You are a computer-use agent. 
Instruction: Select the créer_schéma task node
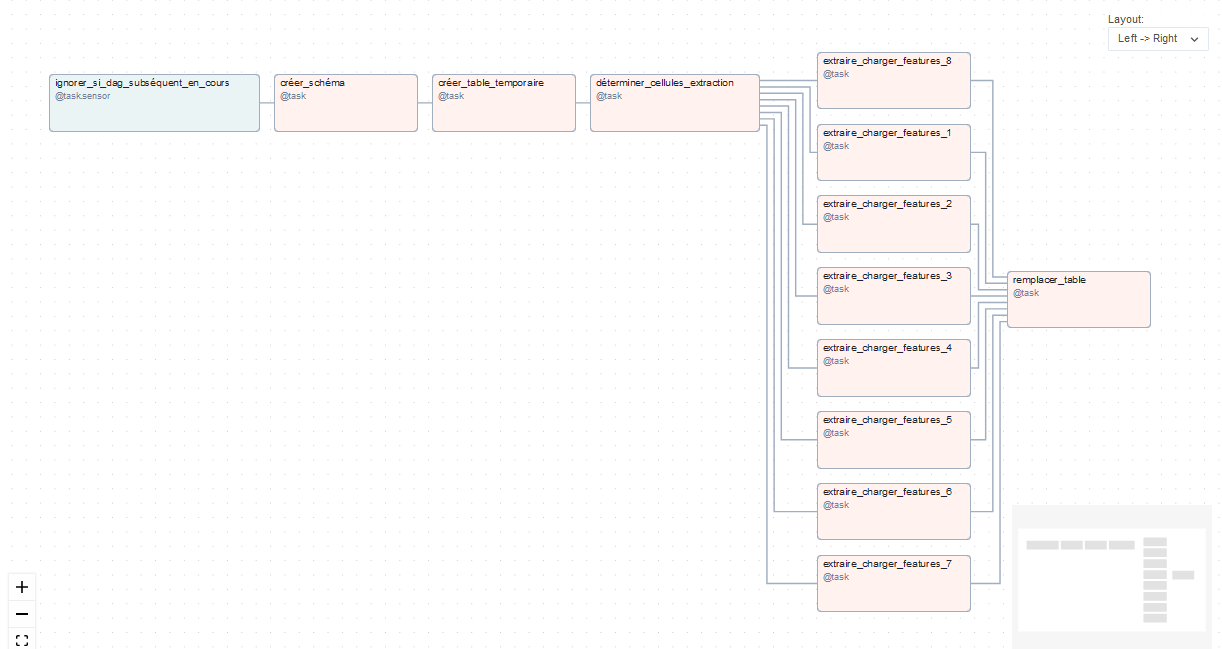click(346, 103)
